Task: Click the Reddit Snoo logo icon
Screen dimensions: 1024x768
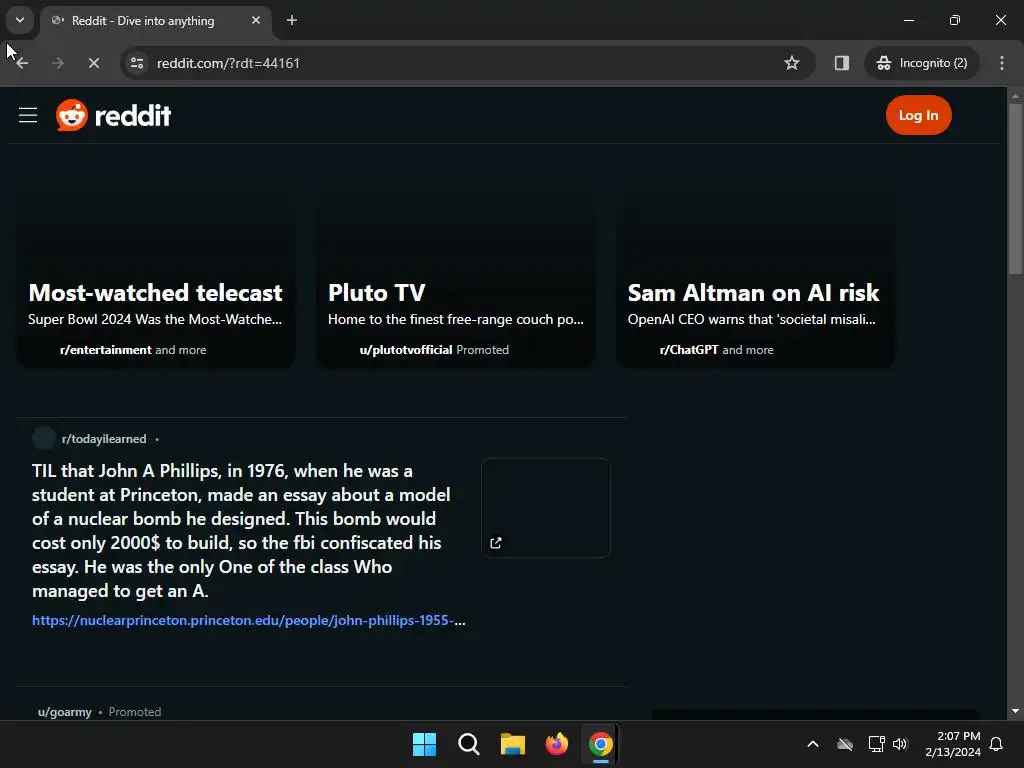Action: coord(72,116)
